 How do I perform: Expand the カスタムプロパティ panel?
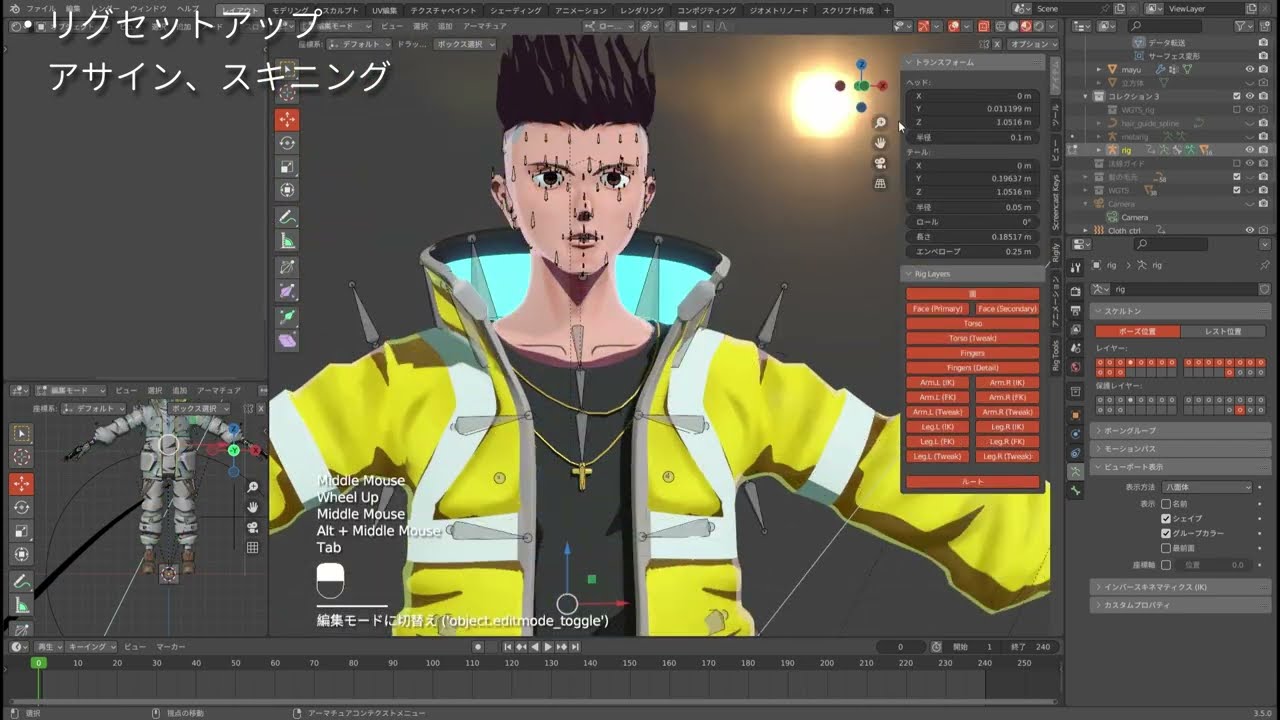click(1181, 605)
